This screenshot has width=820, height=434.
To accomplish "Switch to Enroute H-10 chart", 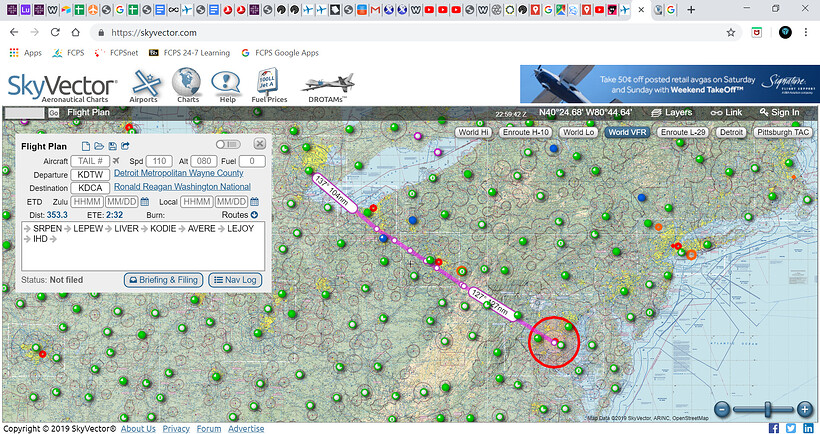I will 526,132.
